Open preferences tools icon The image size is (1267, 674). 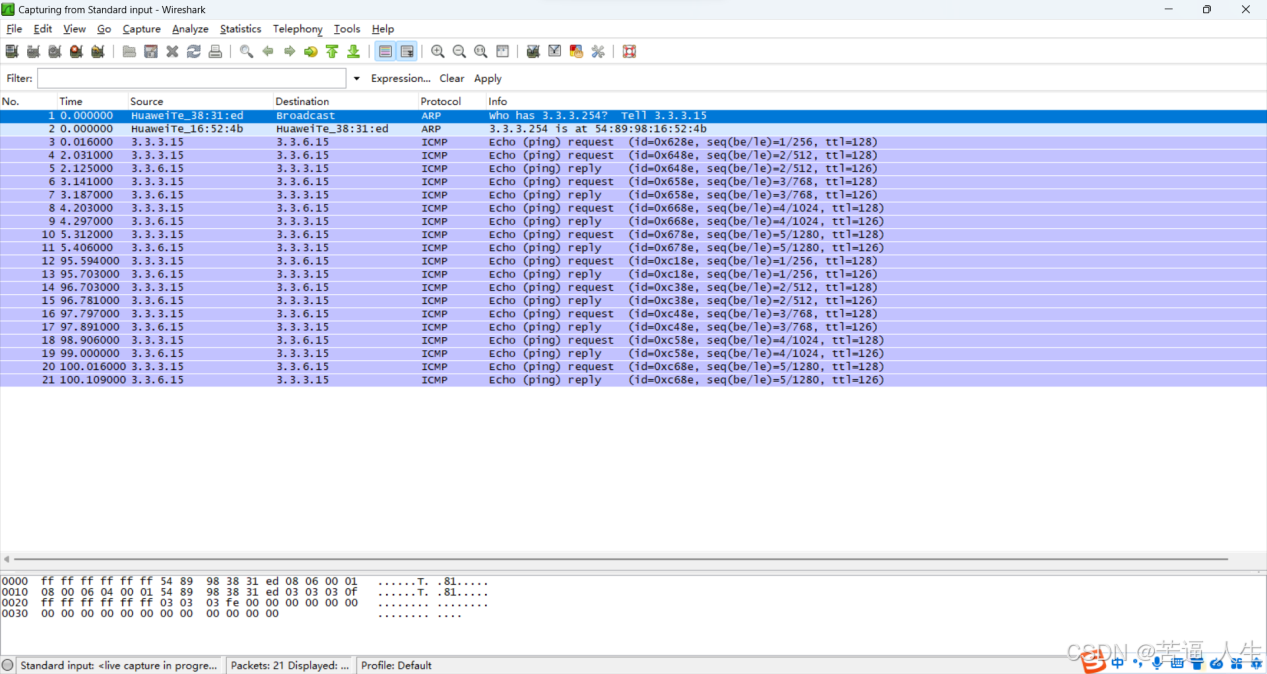point(598,51)
